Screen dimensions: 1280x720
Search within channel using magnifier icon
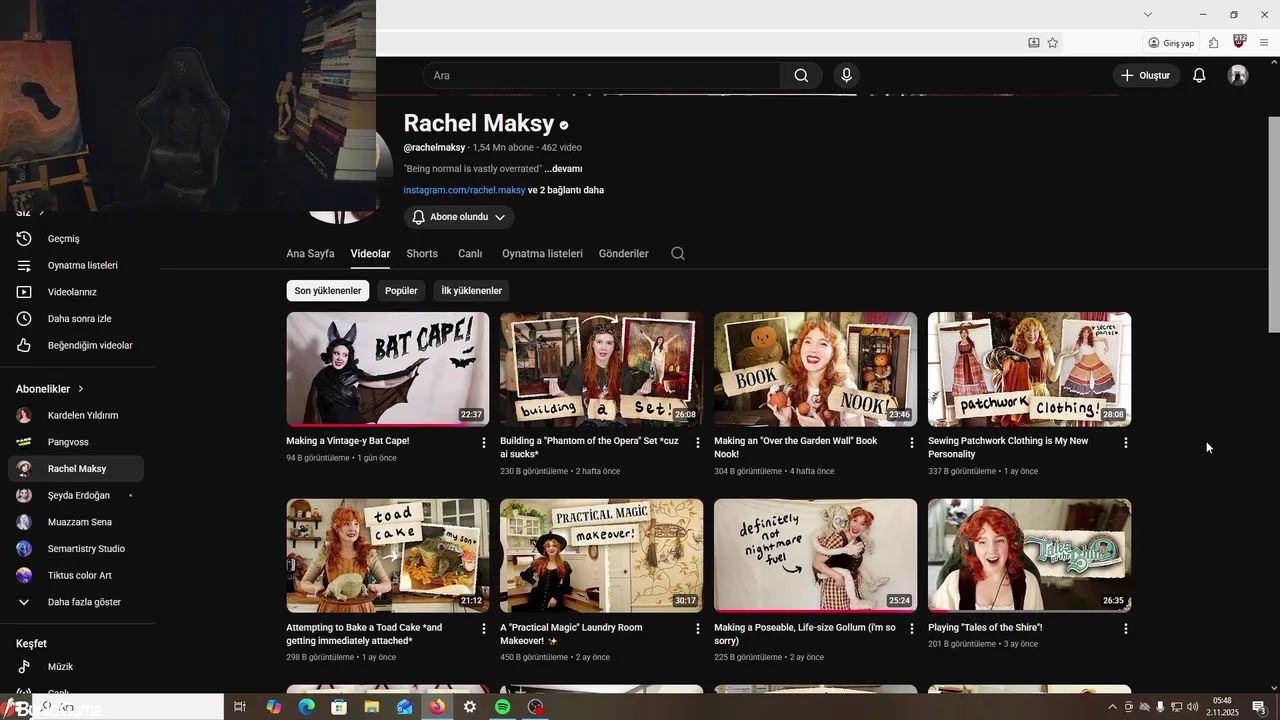(x=678, y=253)
